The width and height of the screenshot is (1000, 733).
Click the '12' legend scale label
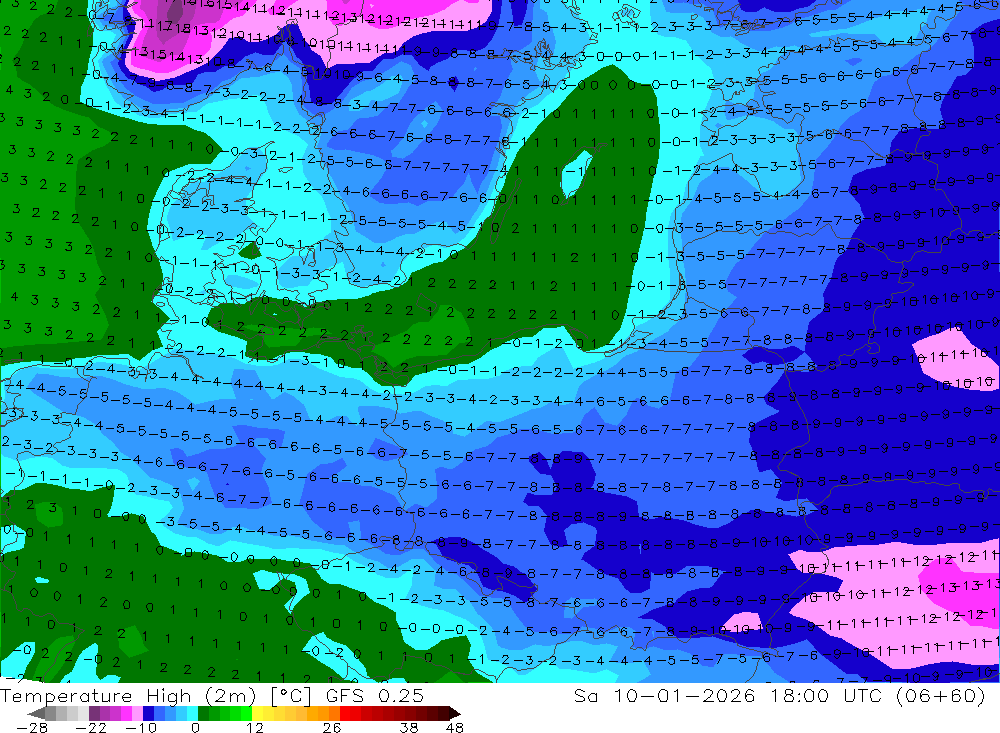tap(254, 727)
